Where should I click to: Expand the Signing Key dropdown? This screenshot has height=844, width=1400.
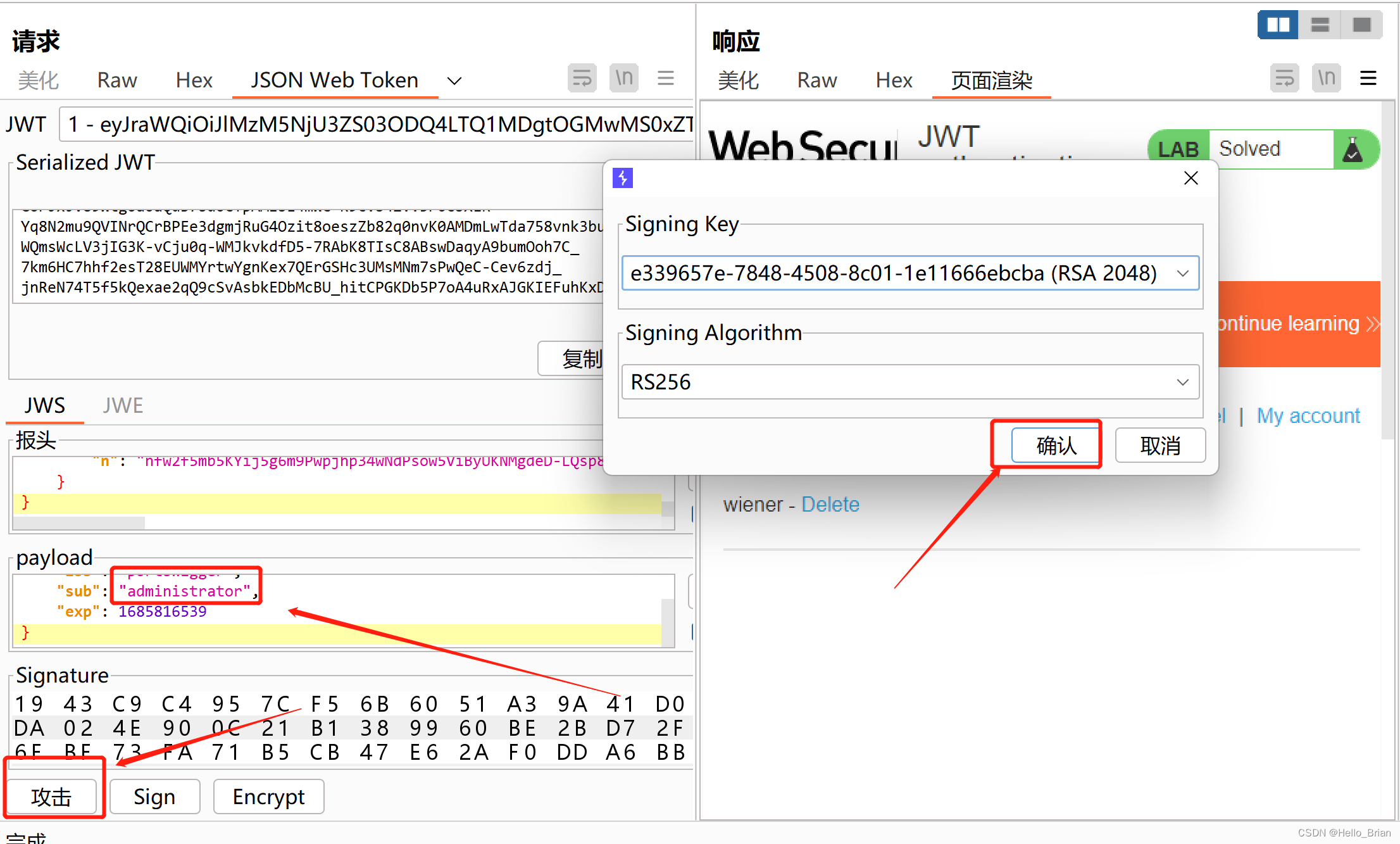pyautogui.click(x=1184, y=273)
